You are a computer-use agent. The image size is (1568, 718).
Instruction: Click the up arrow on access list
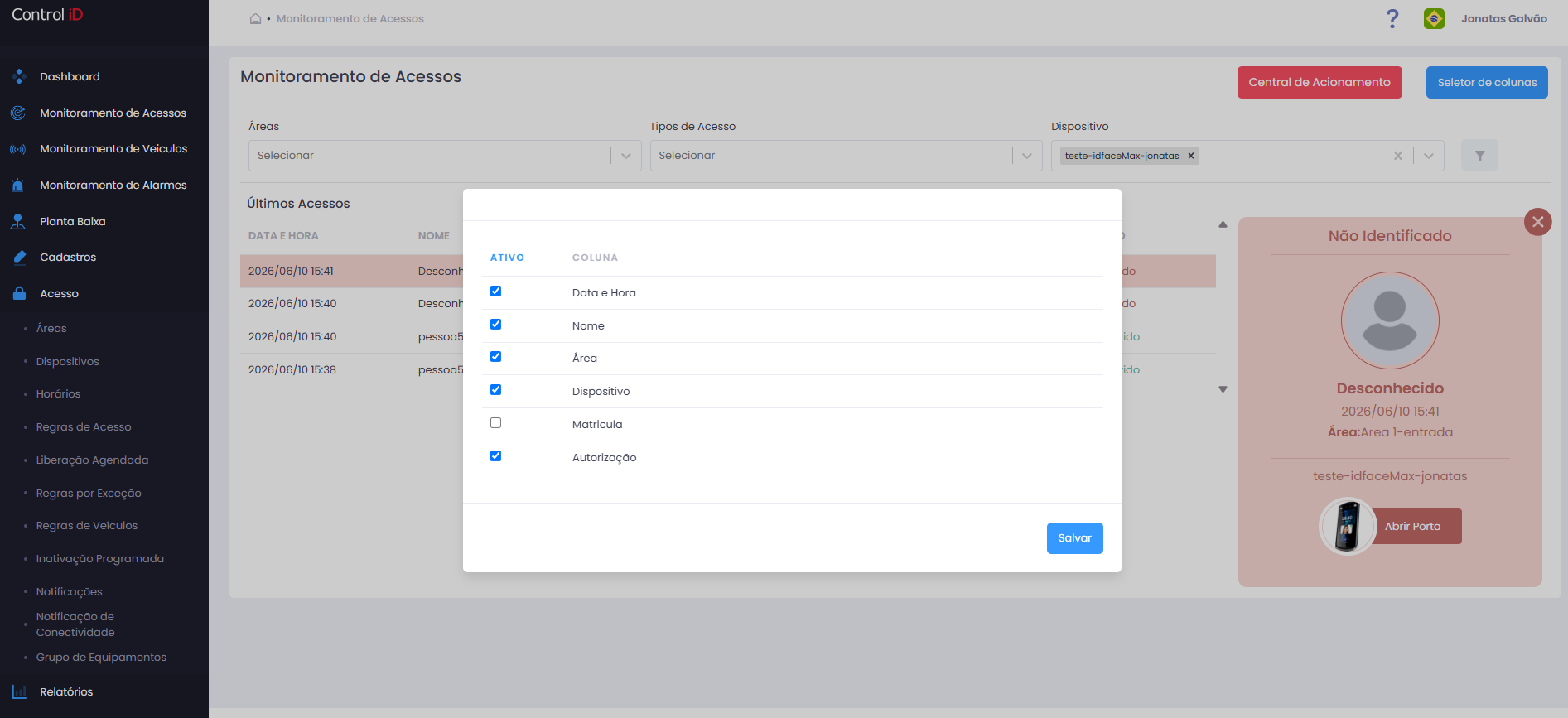(1223, 224)
